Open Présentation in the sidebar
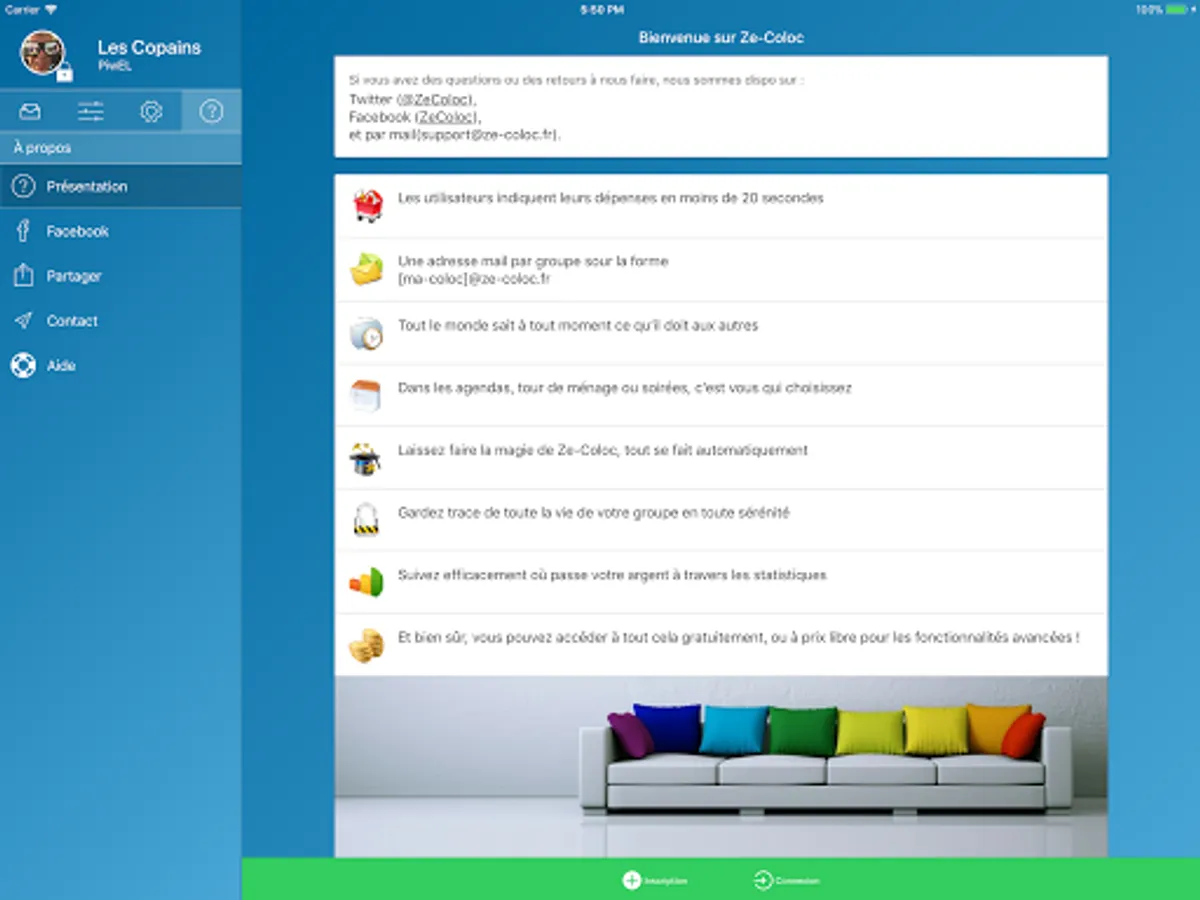This screenshot has height=900, width=1200. pos(120,186)
